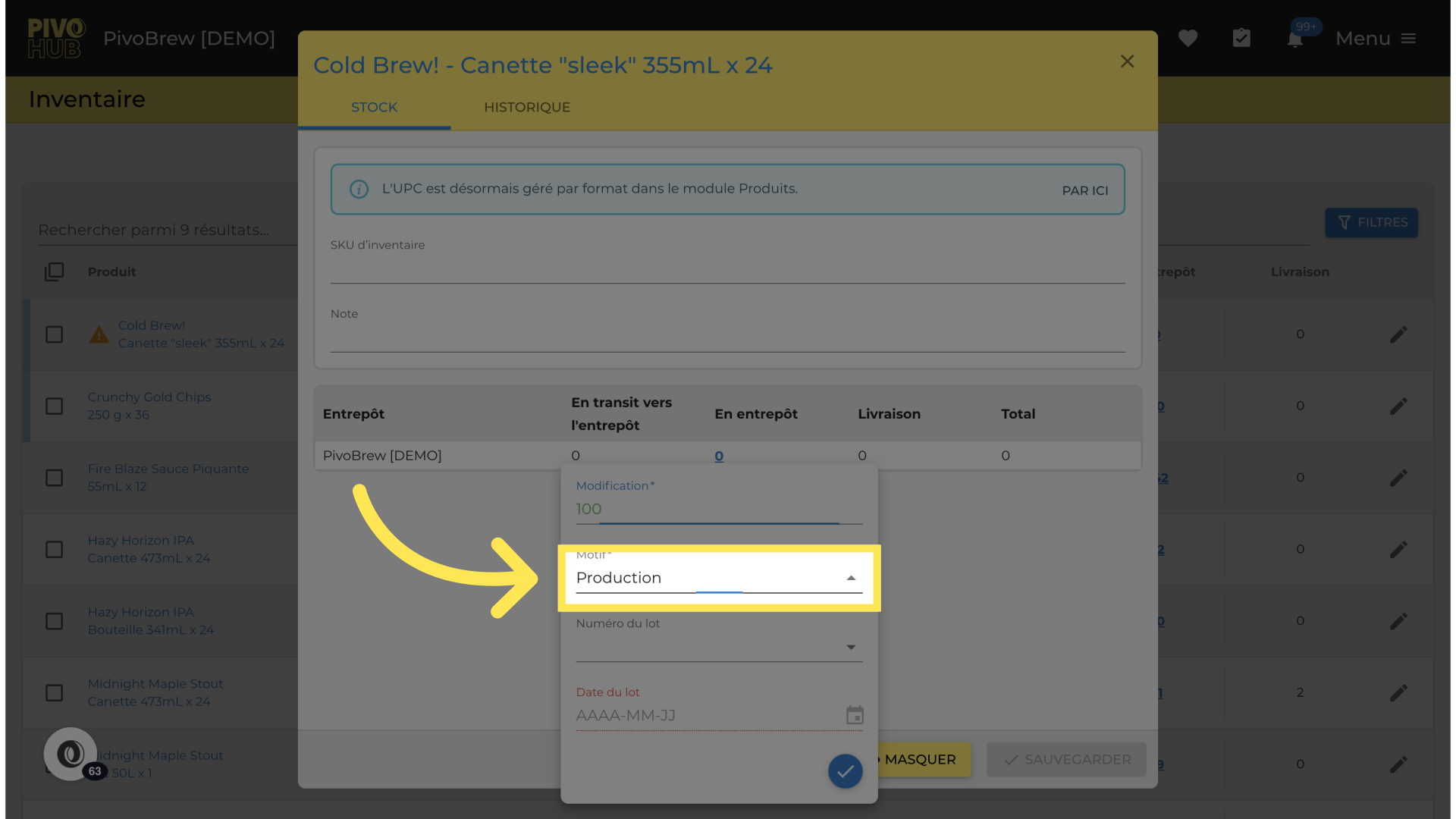Click the heart favorites icon
This screenshot has height=819, width=1456.
[x=1188, y=38]
